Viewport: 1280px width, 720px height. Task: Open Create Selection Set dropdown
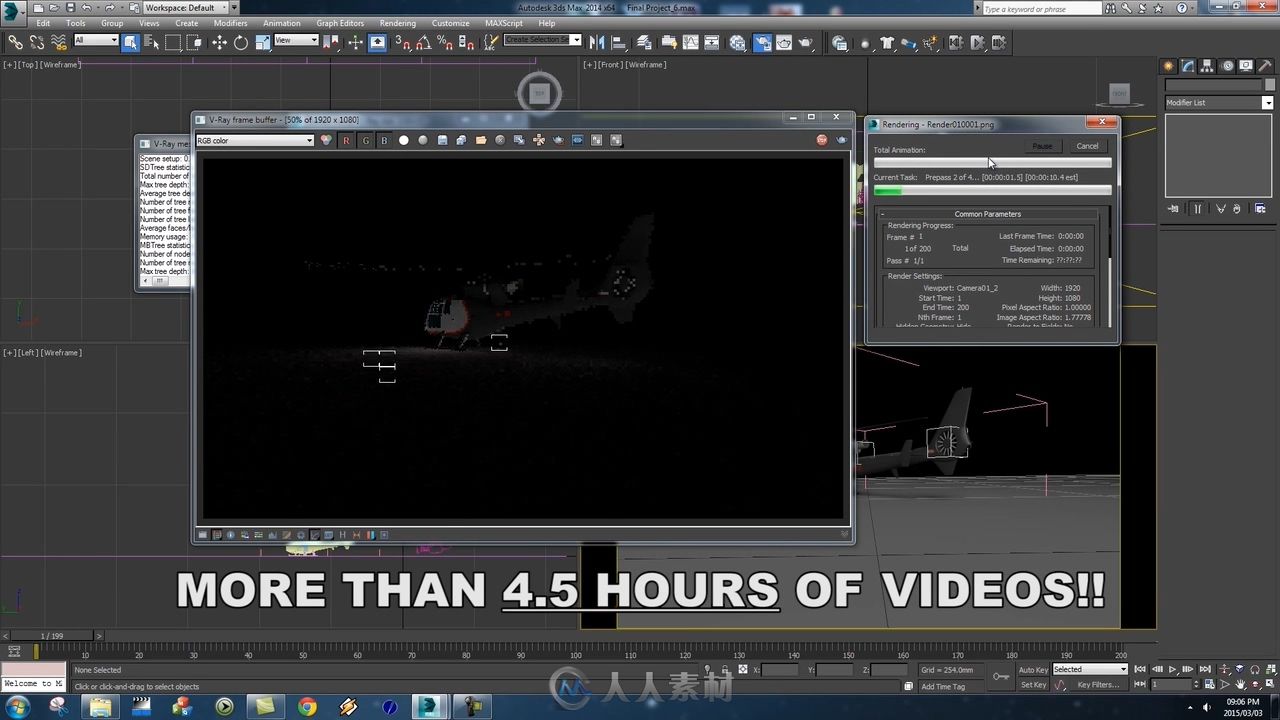tap(543, 40)
